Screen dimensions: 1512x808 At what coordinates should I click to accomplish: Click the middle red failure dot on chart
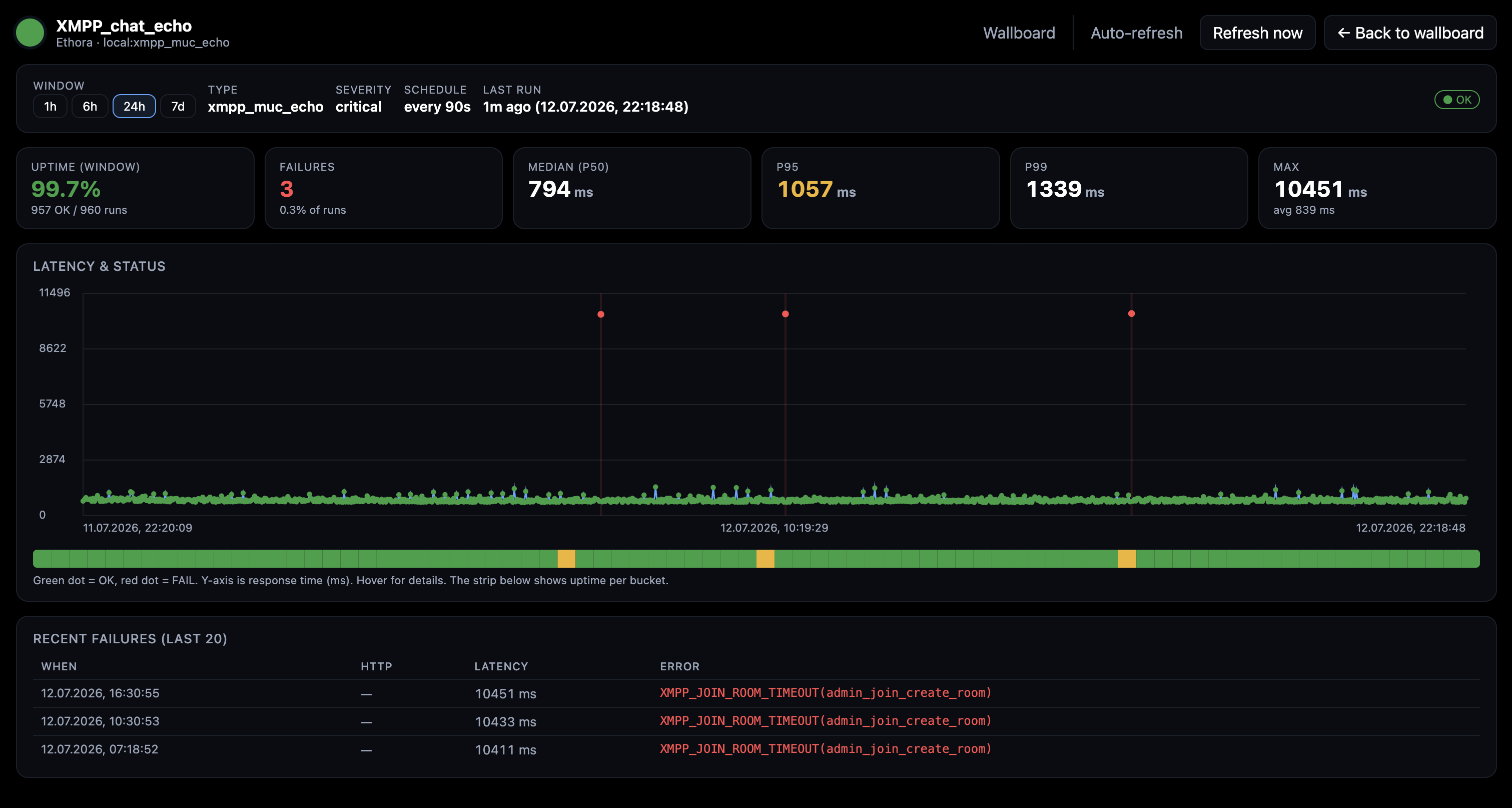786,313
